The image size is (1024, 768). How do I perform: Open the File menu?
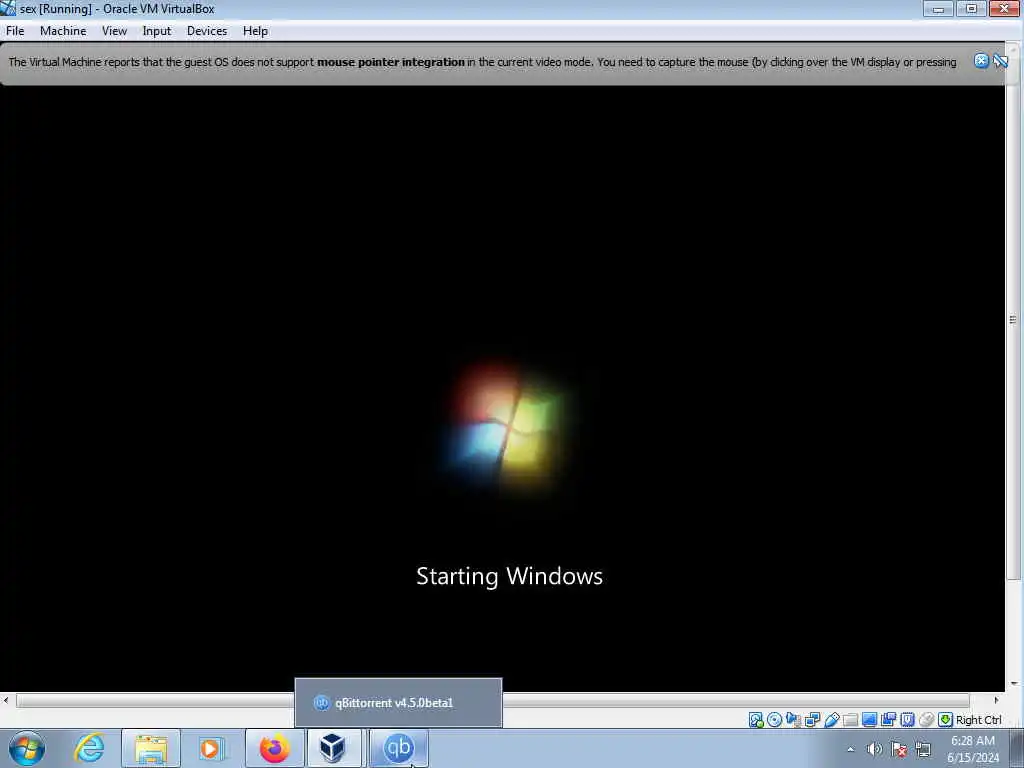(x=15, y=31)
